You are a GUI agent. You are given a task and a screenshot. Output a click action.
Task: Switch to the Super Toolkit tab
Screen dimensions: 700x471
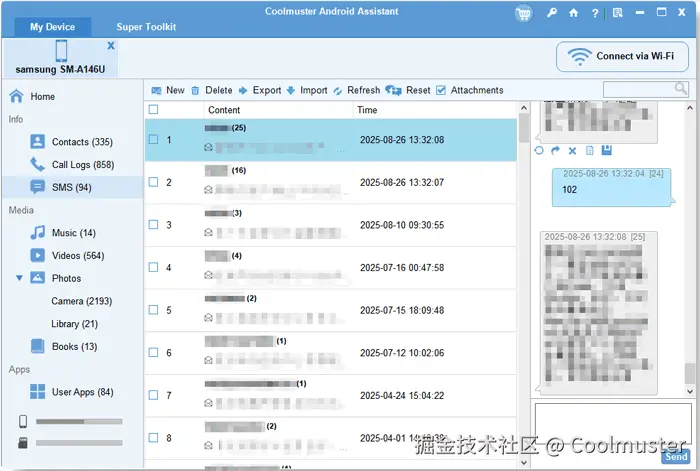pyautogui.click(x=146, y=27)
